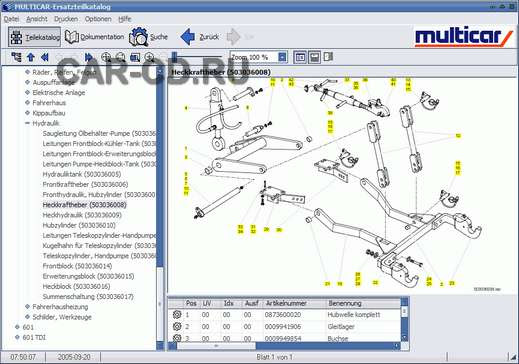Toggle the second panel layout button

coord(314,57)
